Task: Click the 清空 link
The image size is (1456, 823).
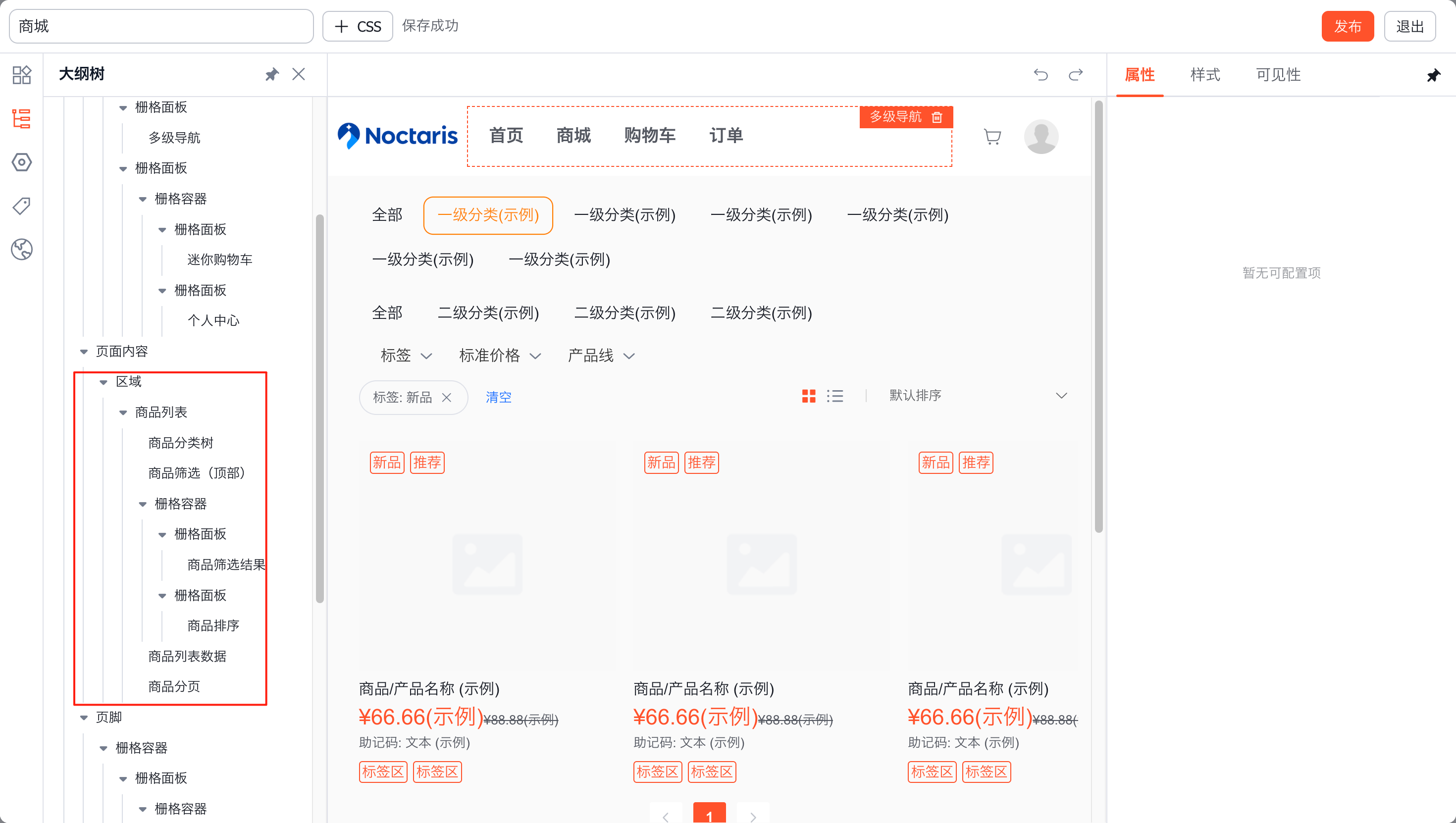Action: [x=498, y=397]
